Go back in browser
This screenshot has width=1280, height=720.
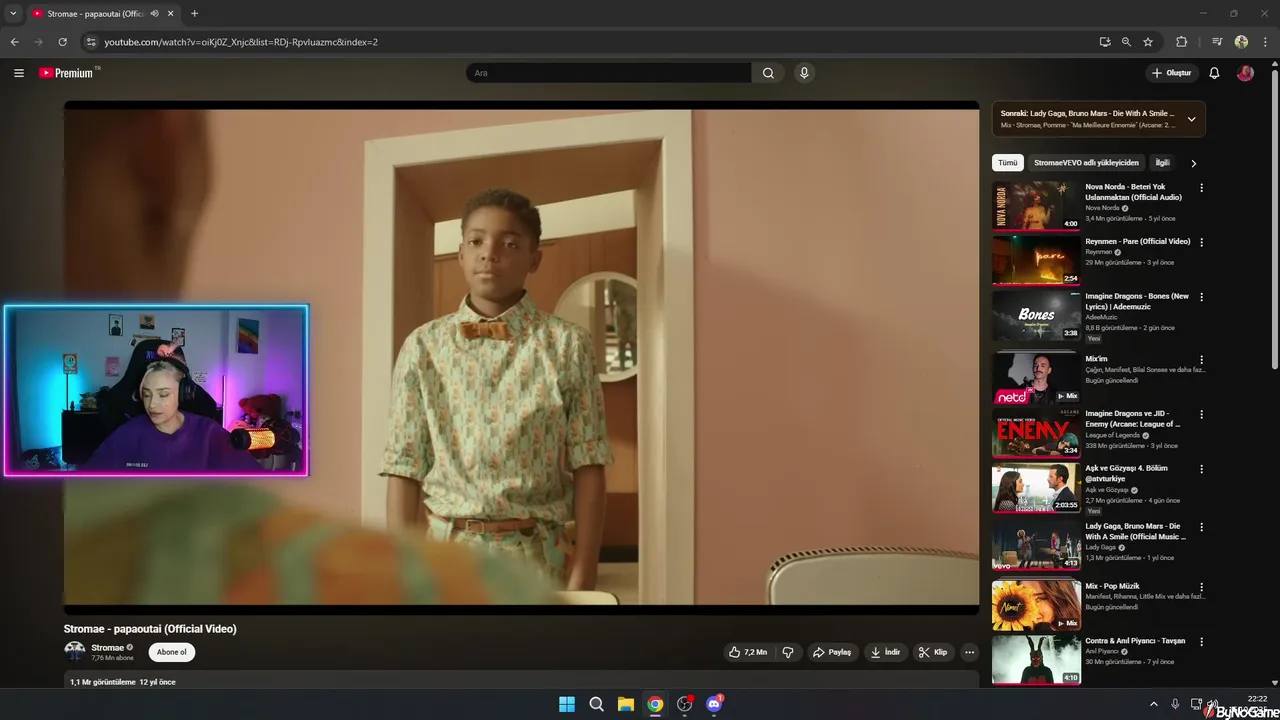coord(14,42)
